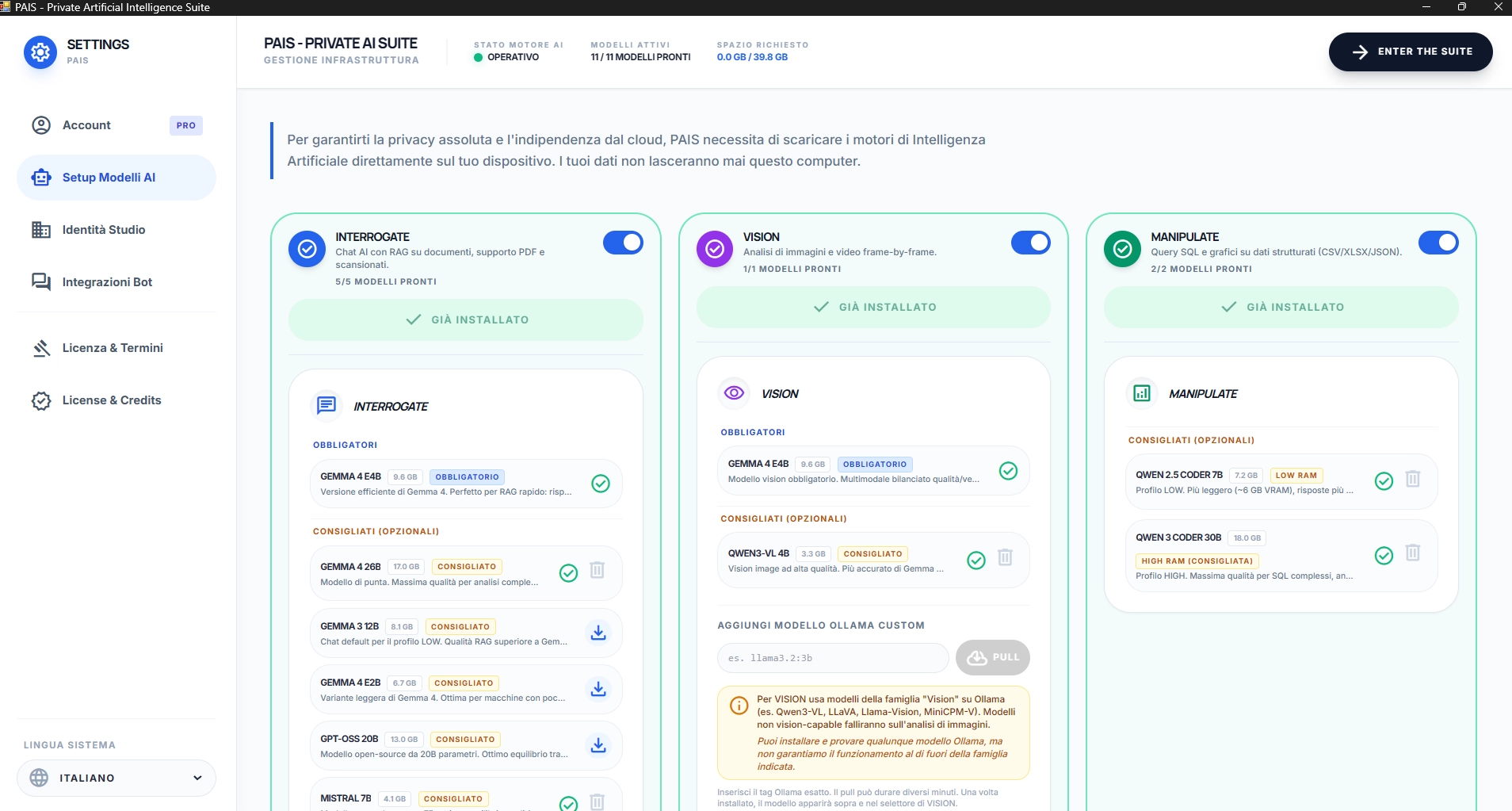The image size is (1512, 811).
Task: Click the purple Vision check circle
Action: tap(715, 249)
